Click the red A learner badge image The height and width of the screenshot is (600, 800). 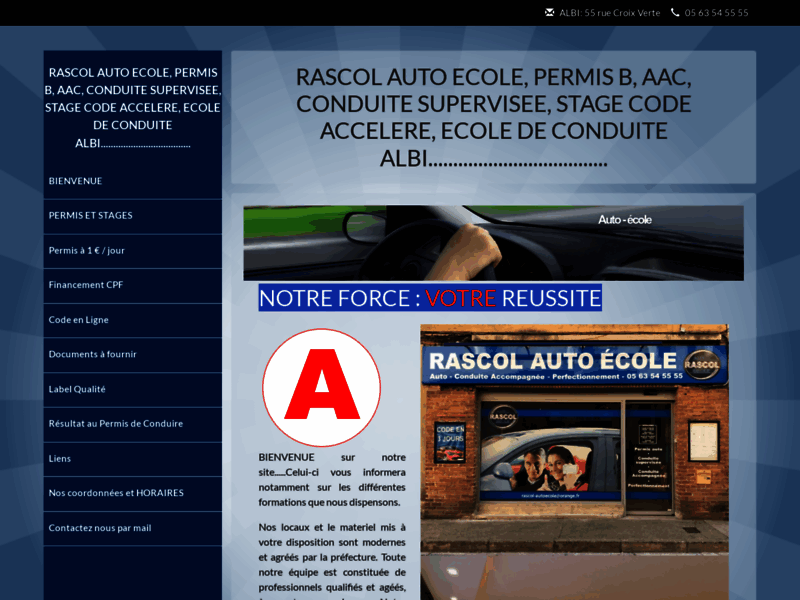(x=321, y=388)
